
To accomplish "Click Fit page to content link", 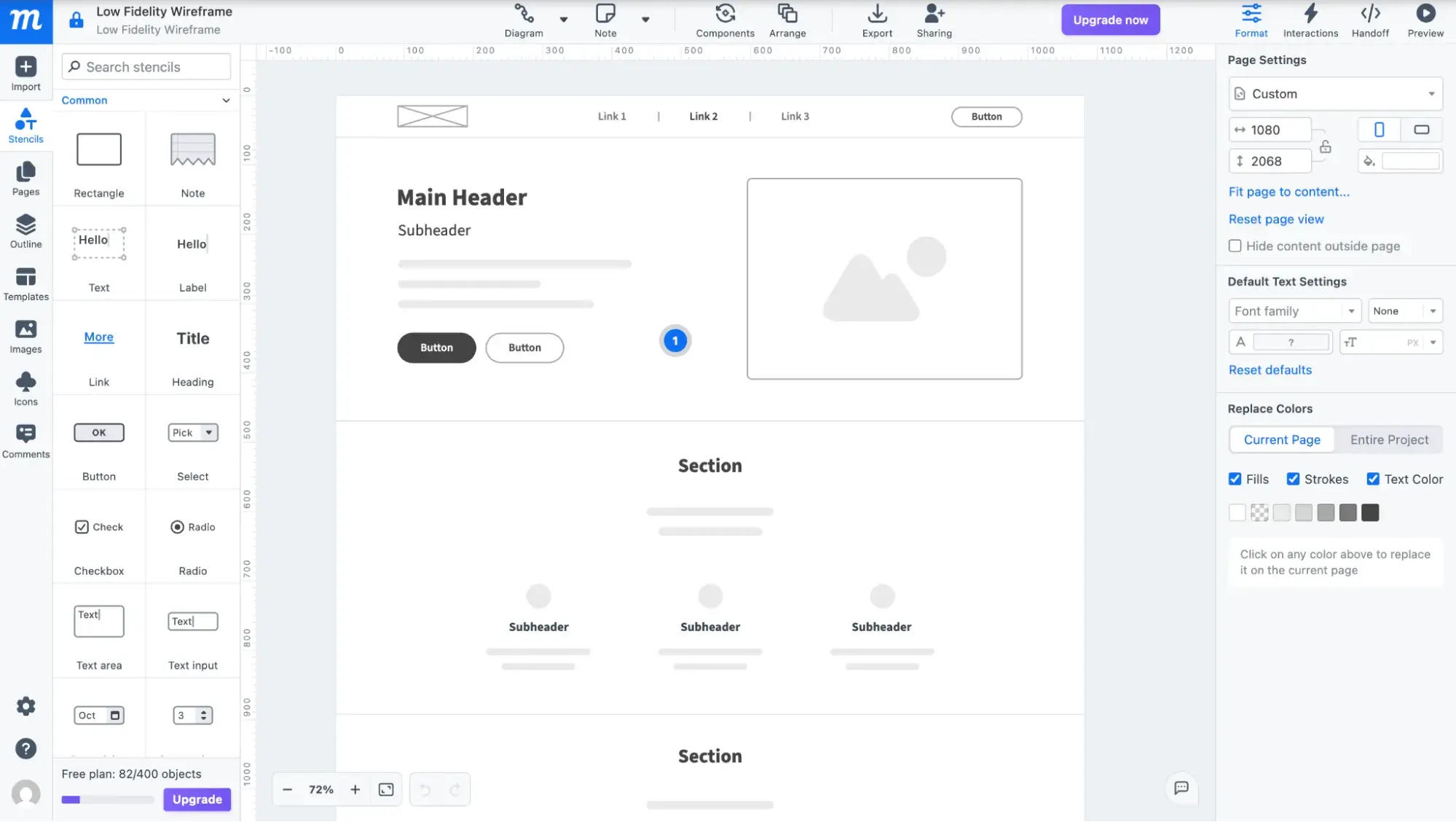I will coord(1288,192).
